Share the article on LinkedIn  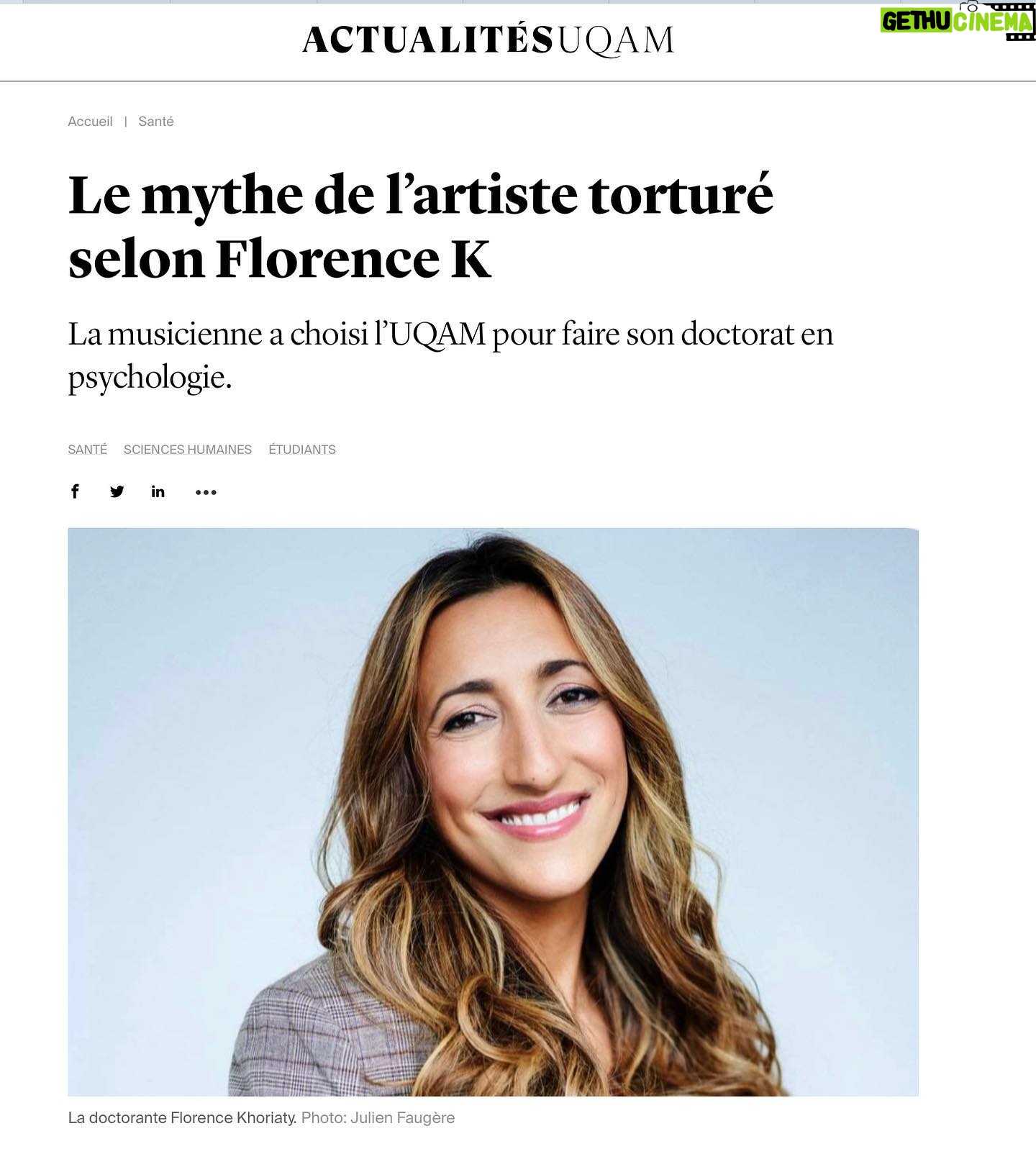pyautogui.click(x=158, y=491)
